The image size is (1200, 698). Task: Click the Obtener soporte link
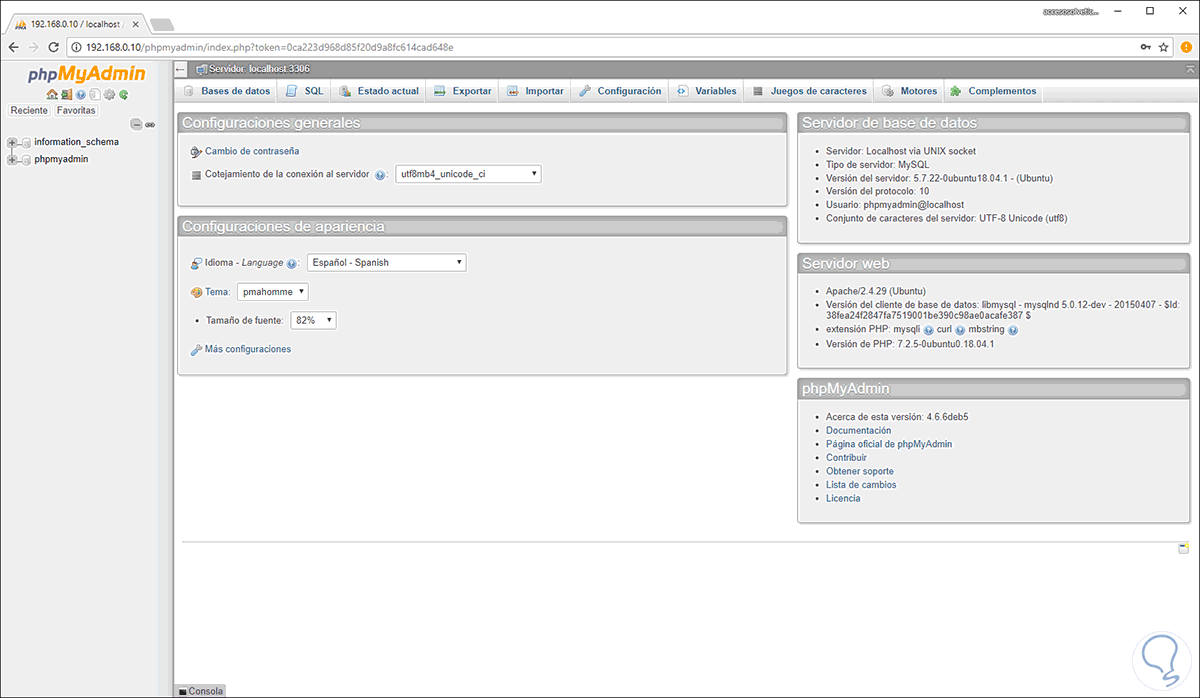[860, 471]
